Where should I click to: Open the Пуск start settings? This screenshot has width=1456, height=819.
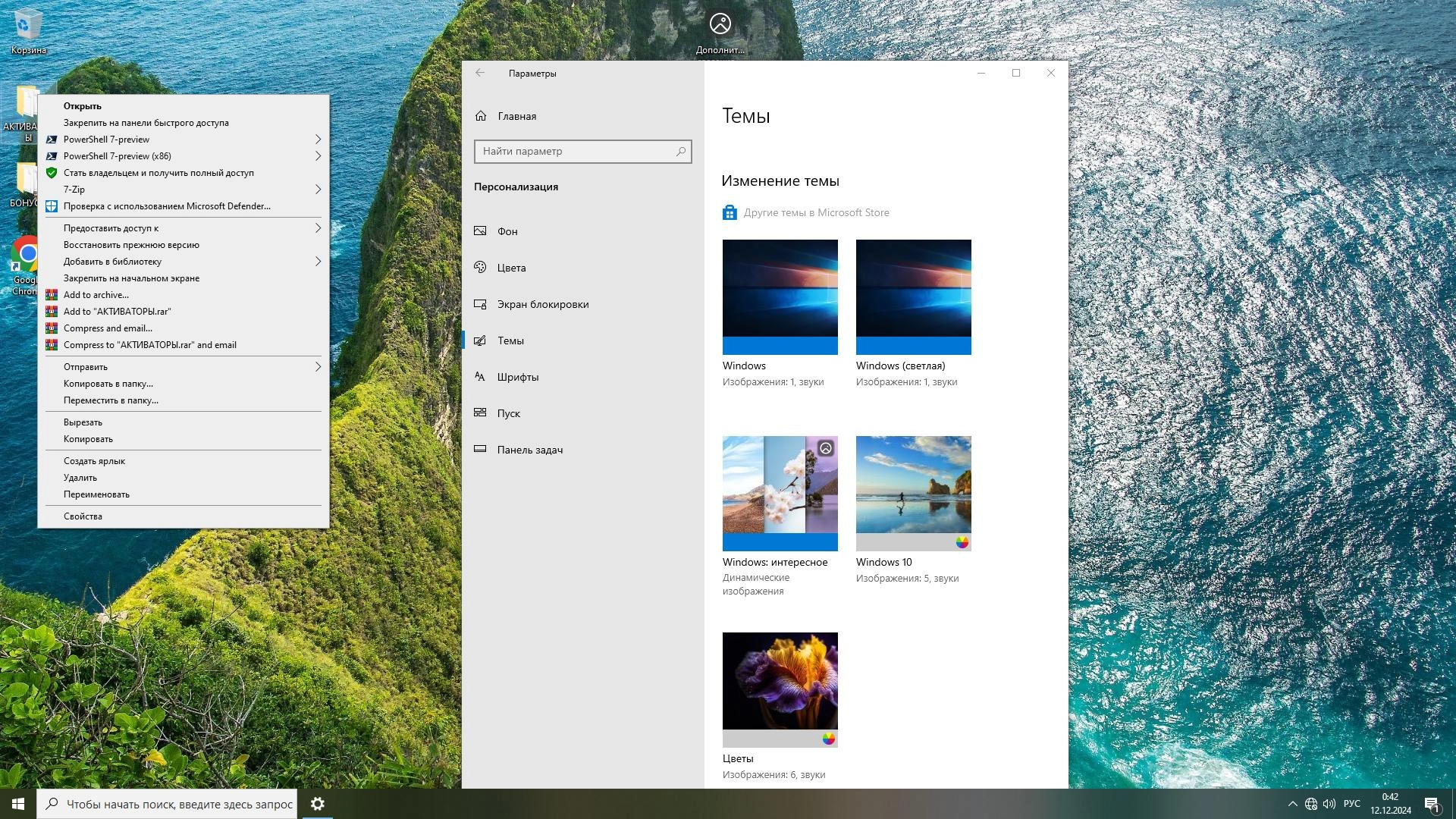click(508, 413)
